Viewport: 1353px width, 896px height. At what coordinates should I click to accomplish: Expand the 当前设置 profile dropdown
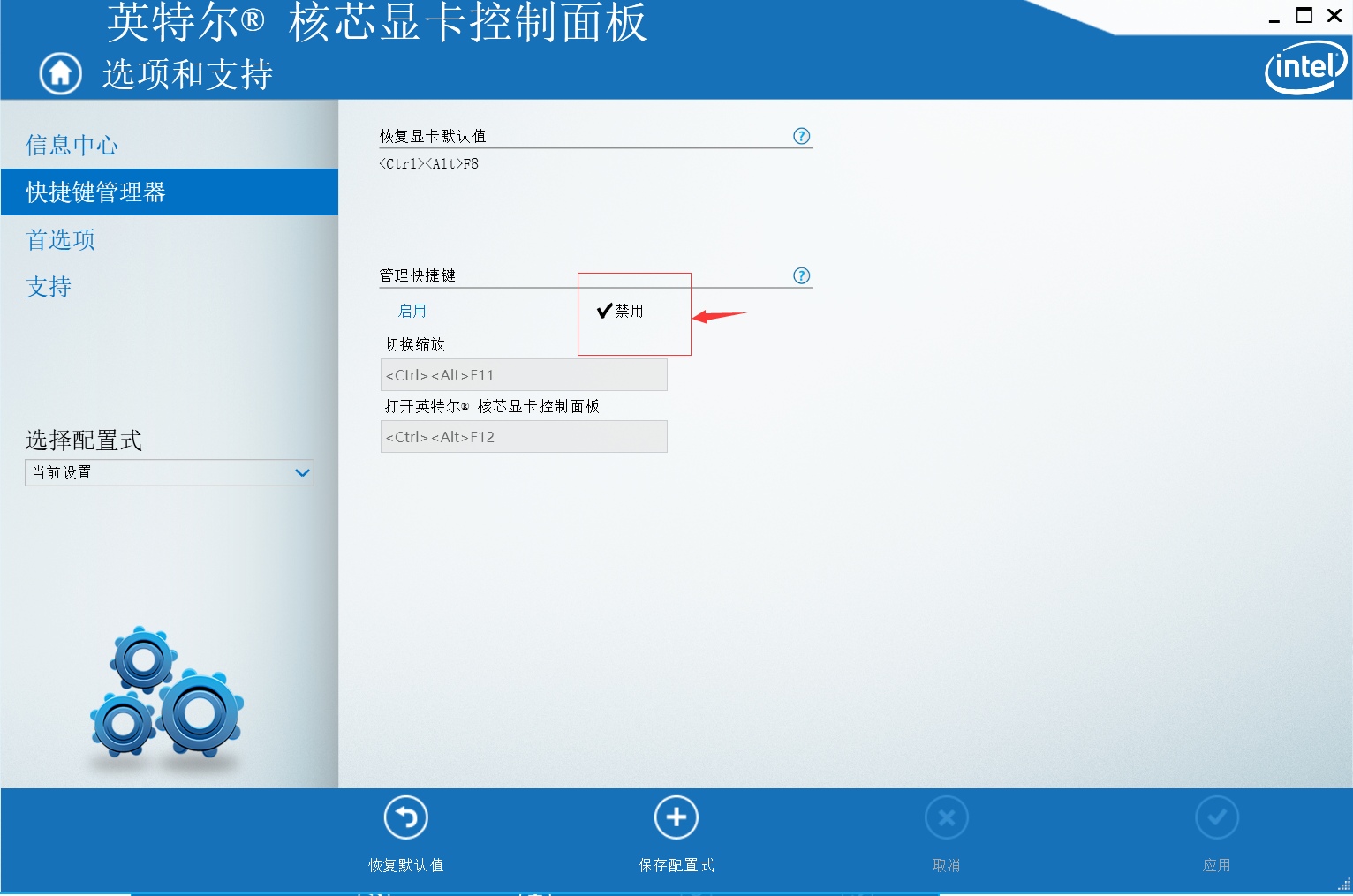tap(170, 472)
